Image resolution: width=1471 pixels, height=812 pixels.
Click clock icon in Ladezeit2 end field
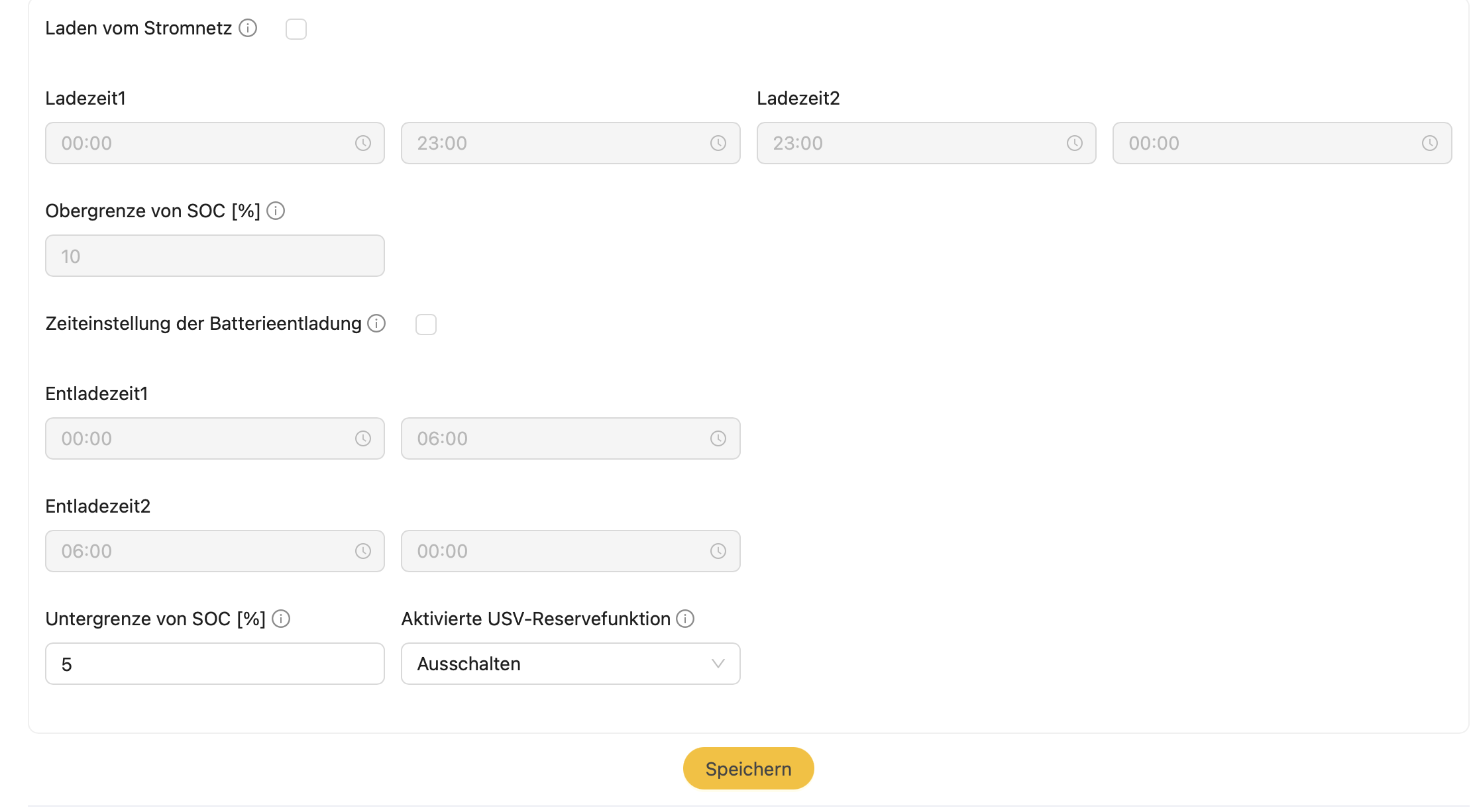(x=1430, y=143)
